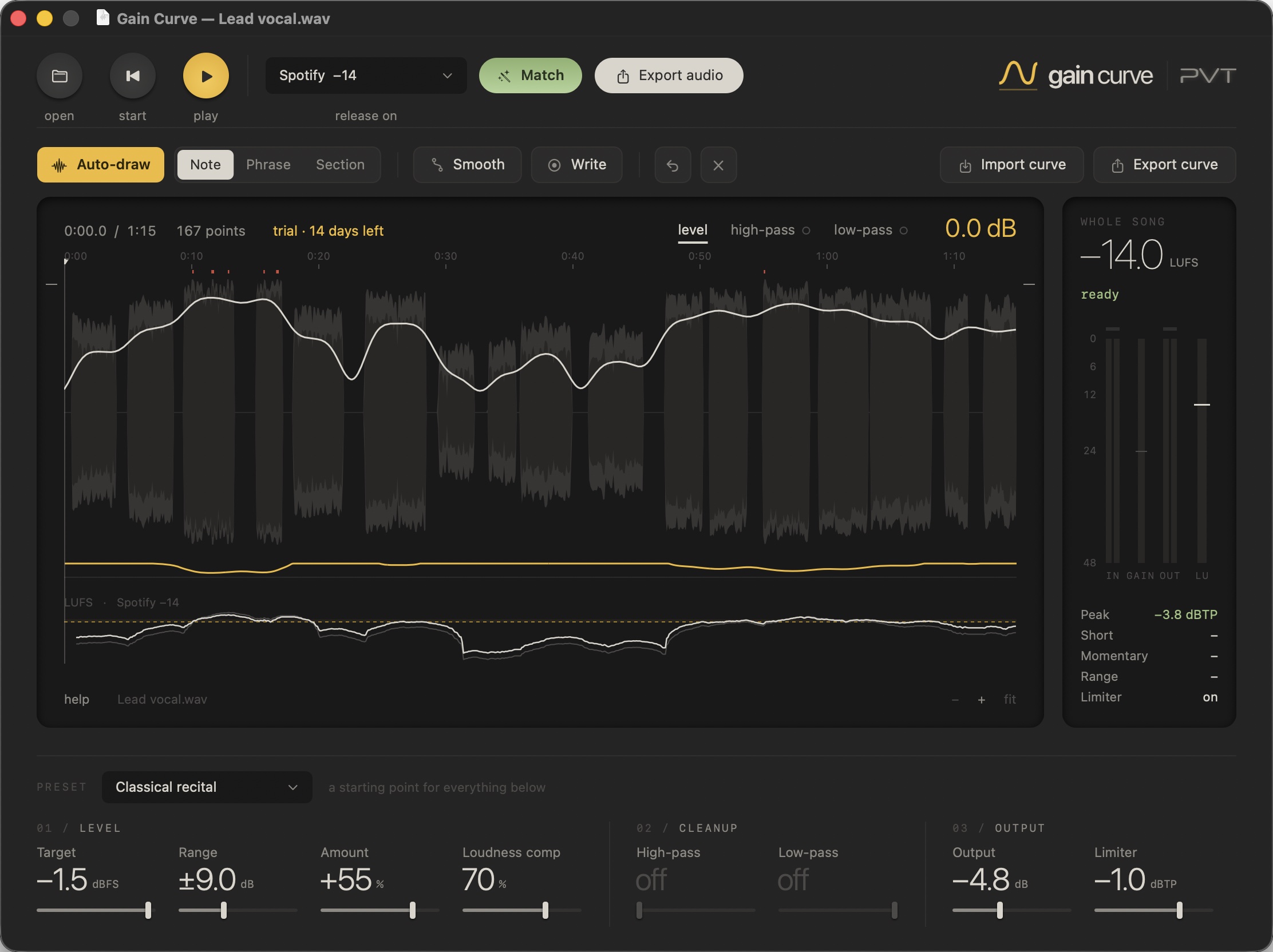The width and height of the screenshot is (1273, 952).
Task: Select the Section detail mode
Action: pos(340,165)
